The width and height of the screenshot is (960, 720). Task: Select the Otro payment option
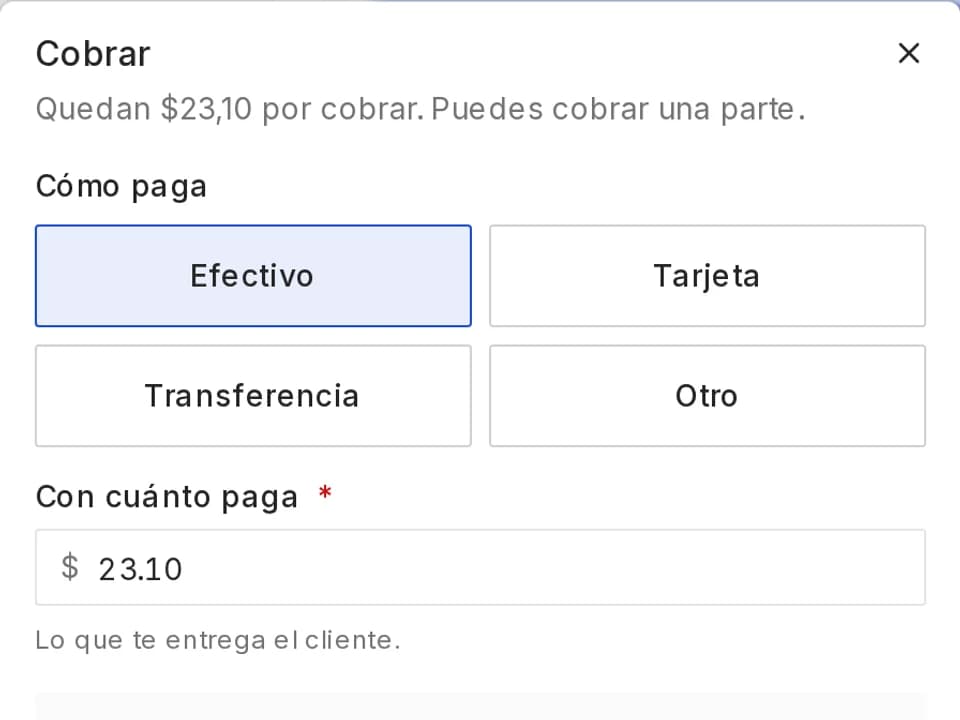tap(707, 396)
